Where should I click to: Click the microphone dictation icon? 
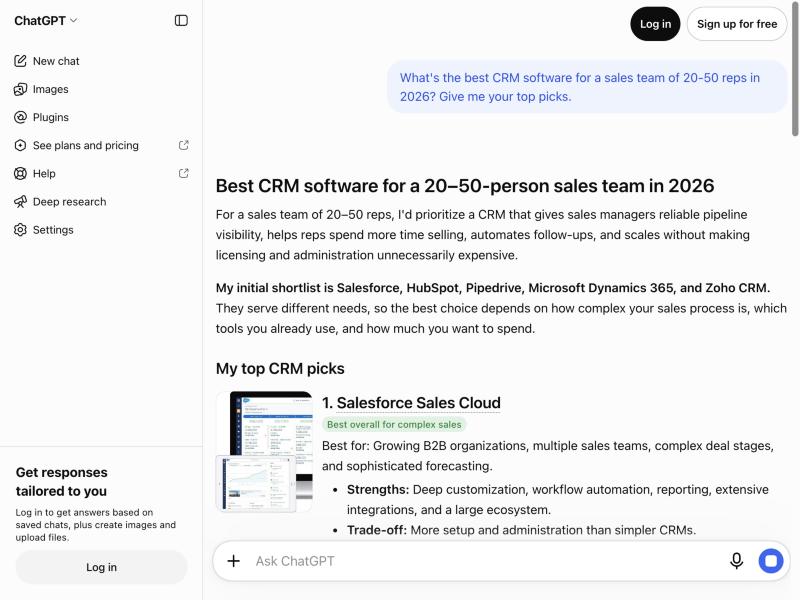736,561
